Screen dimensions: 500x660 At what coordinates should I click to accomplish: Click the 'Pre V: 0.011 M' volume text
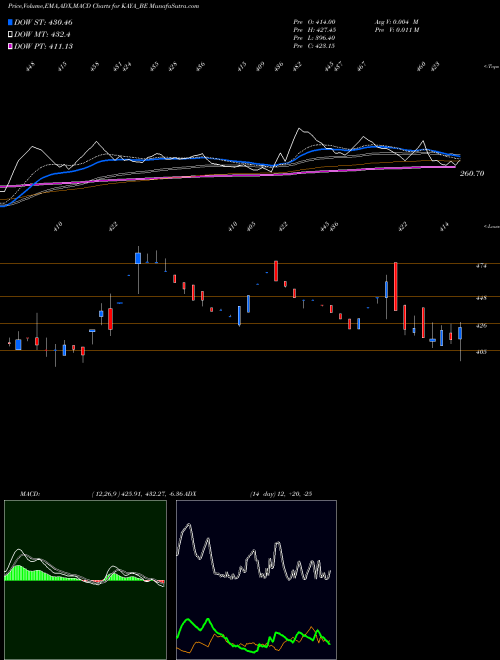(x=396, y=30)
